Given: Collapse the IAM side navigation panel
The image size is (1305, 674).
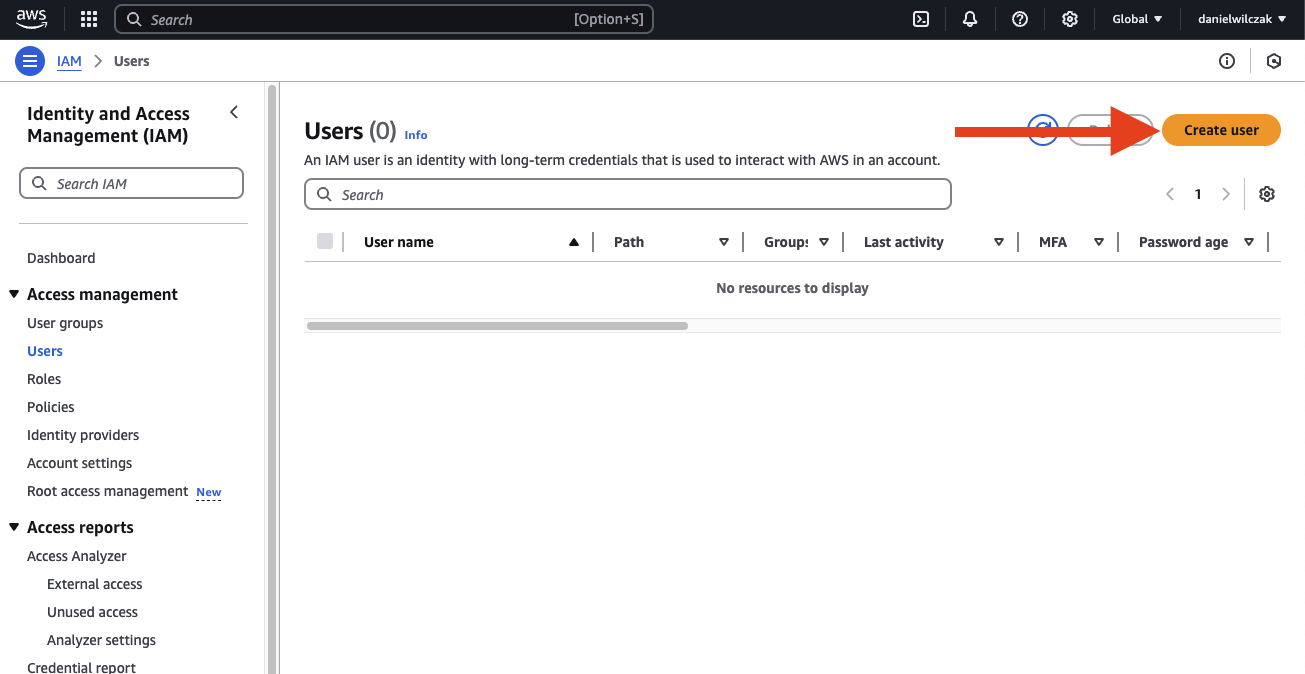Looking at the screenshot, I should click(x=234, y=112).
